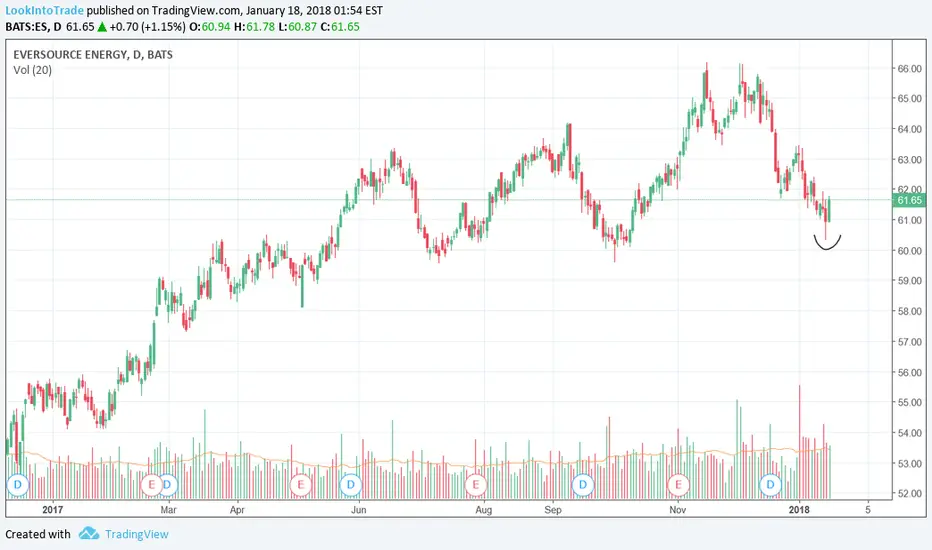Click the 'EVERSOURCE ENERGY, D, BATS' chart title
932x550 pixels.
[x=93, y=55]
